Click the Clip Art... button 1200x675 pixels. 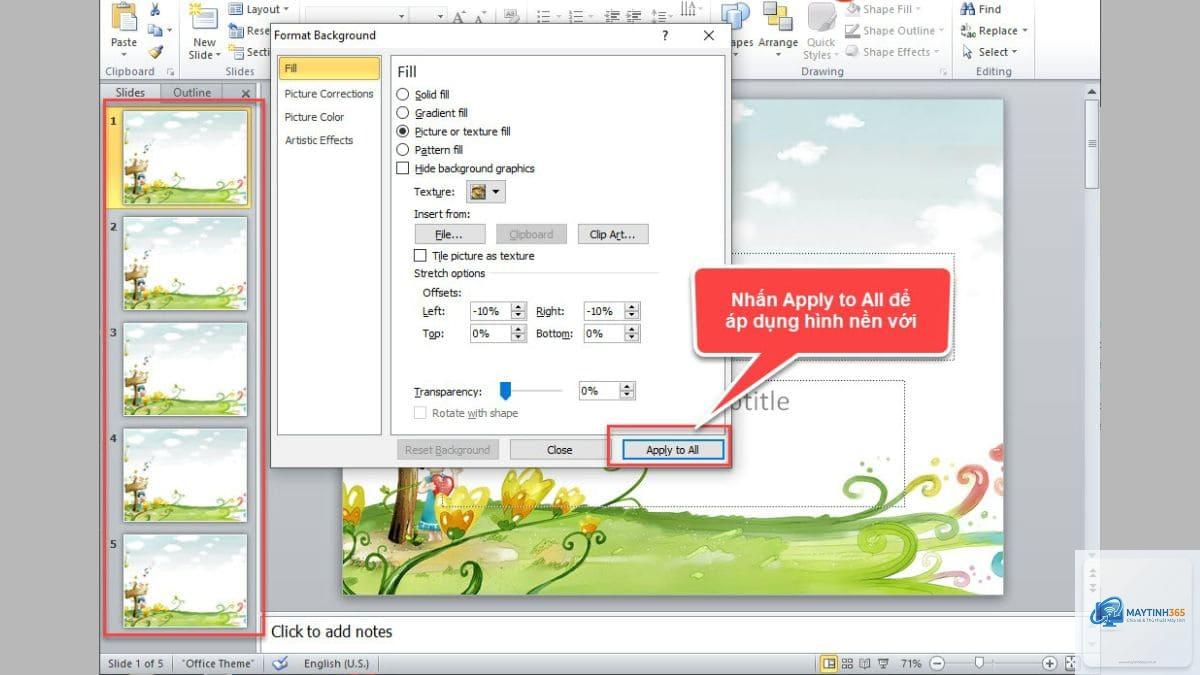(x=613, y=234)
